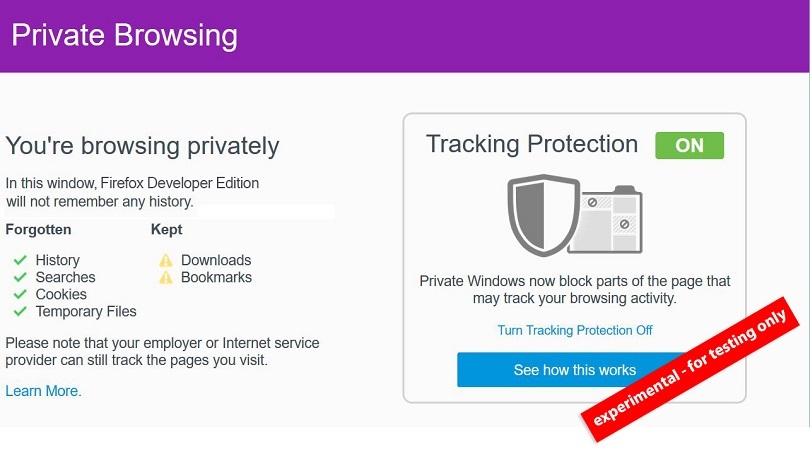The height and width of the screenshot is (456, 810).
Task: Click the green checkmark beside Searches
Action: pyautogui.click(x=19, y=277)
